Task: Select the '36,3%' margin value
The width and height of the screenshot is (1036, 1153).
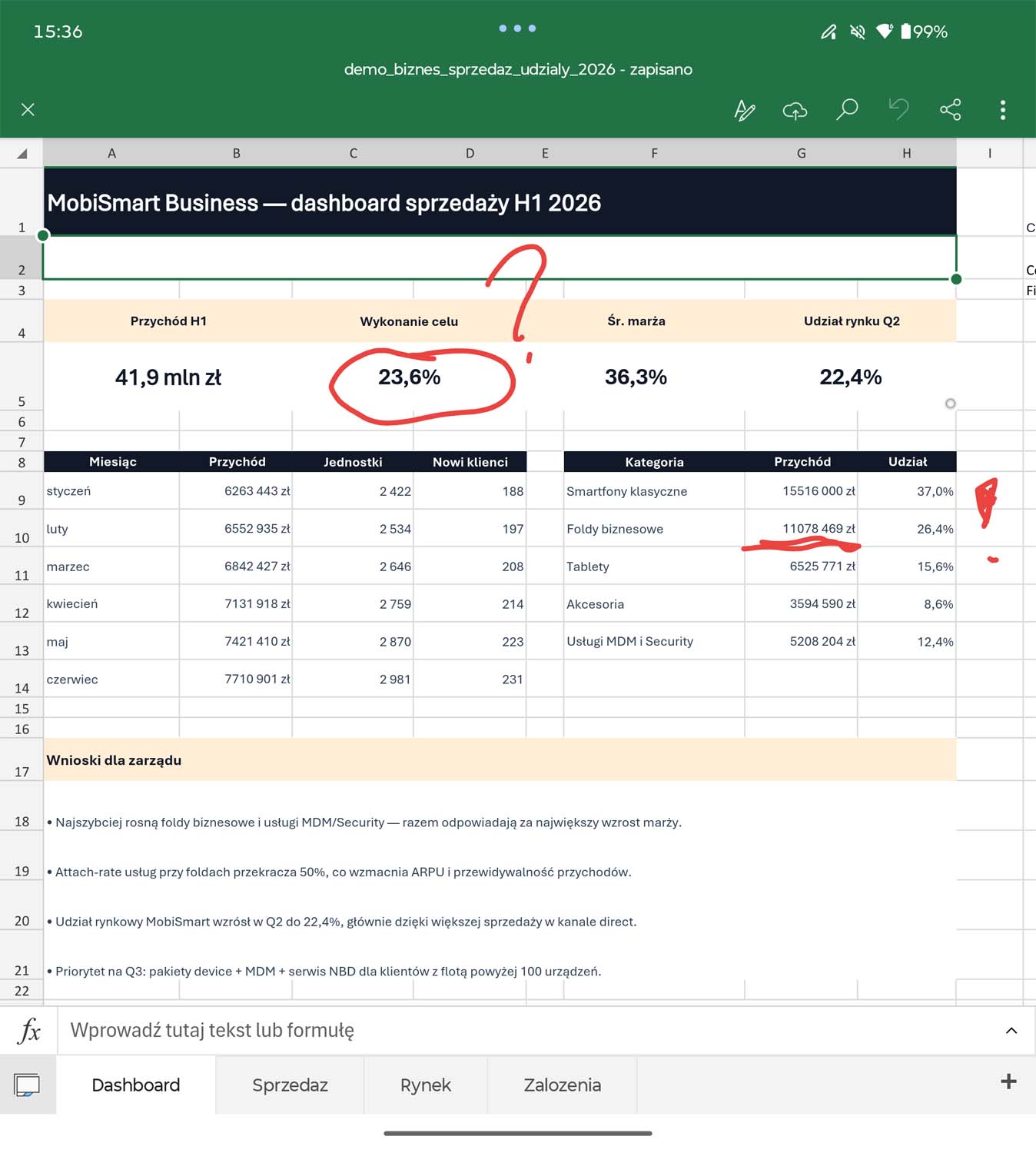Action: pos(636,377)
